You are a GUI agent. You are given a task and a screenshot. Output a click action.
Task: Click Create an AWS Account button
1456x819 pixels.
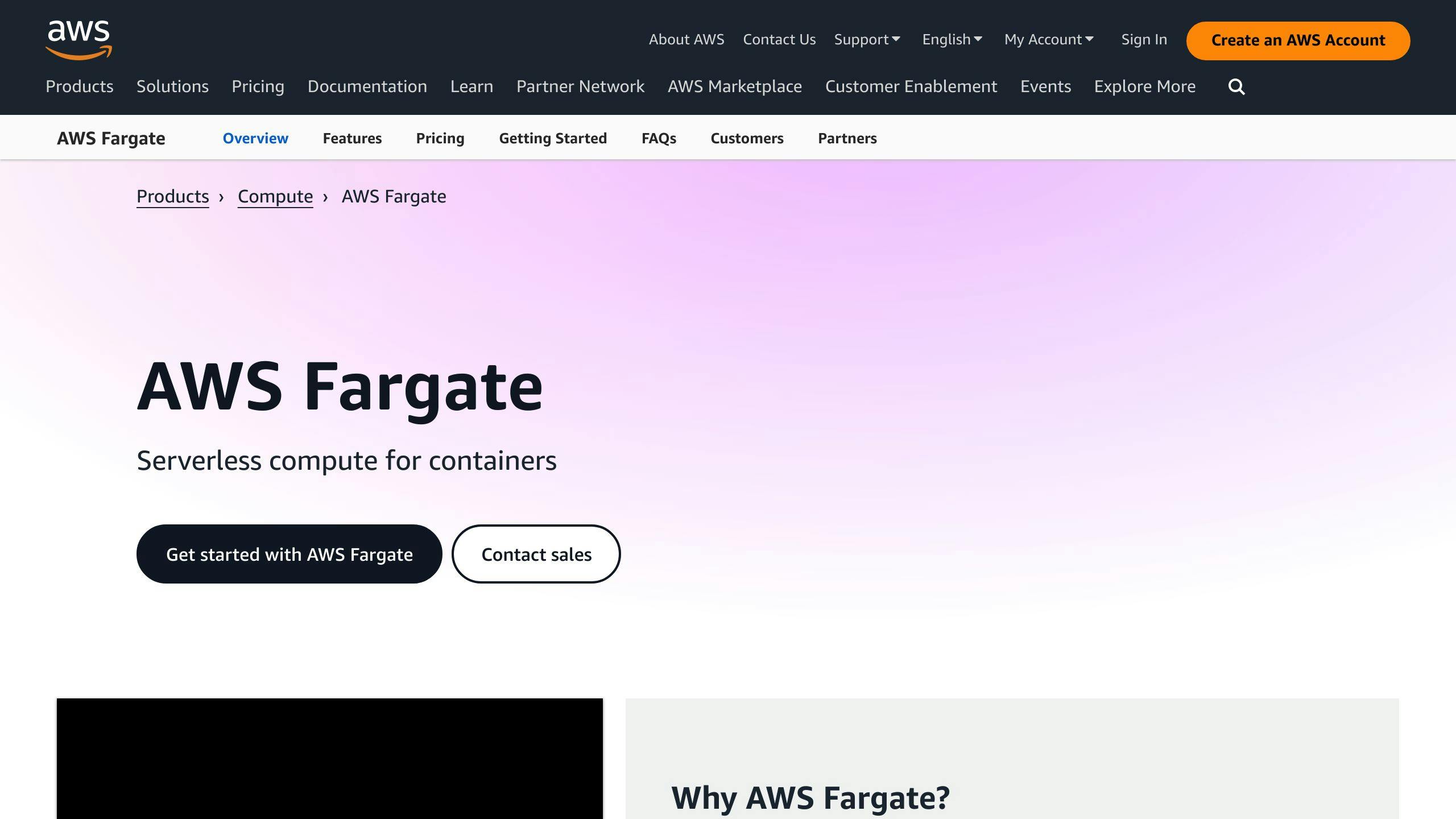point(1298,40)
